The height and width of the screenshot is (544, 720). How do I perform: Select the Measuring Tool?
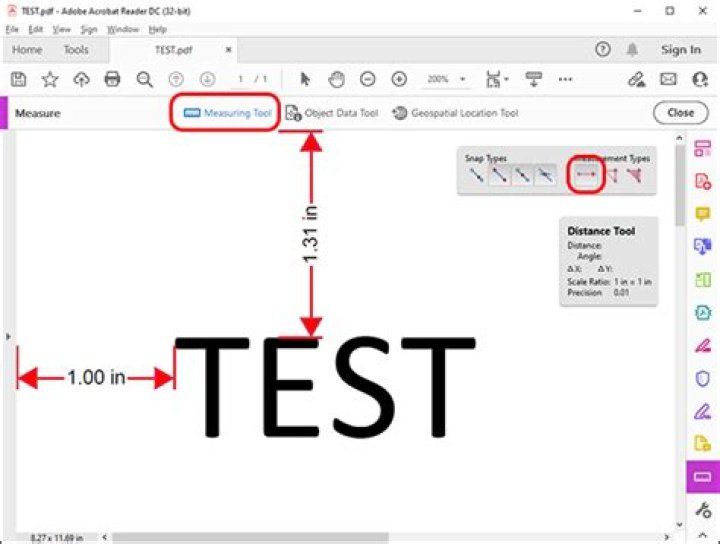coord(228,113)
